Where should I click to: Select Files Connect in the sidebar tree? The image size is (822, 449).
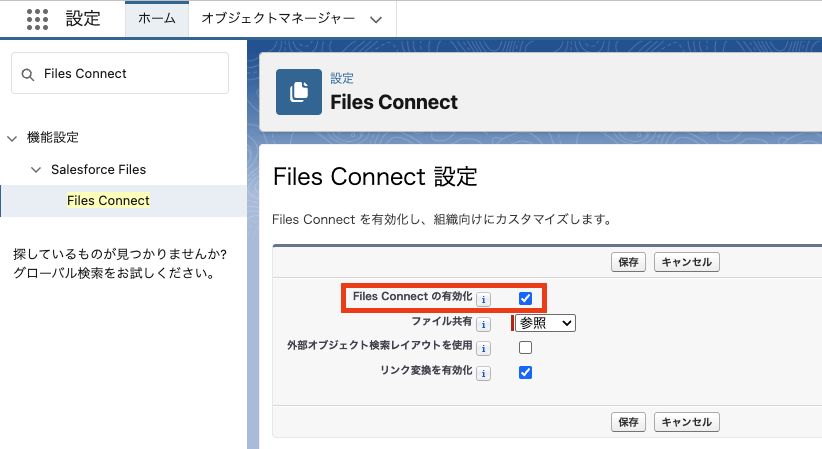(108, 201)
